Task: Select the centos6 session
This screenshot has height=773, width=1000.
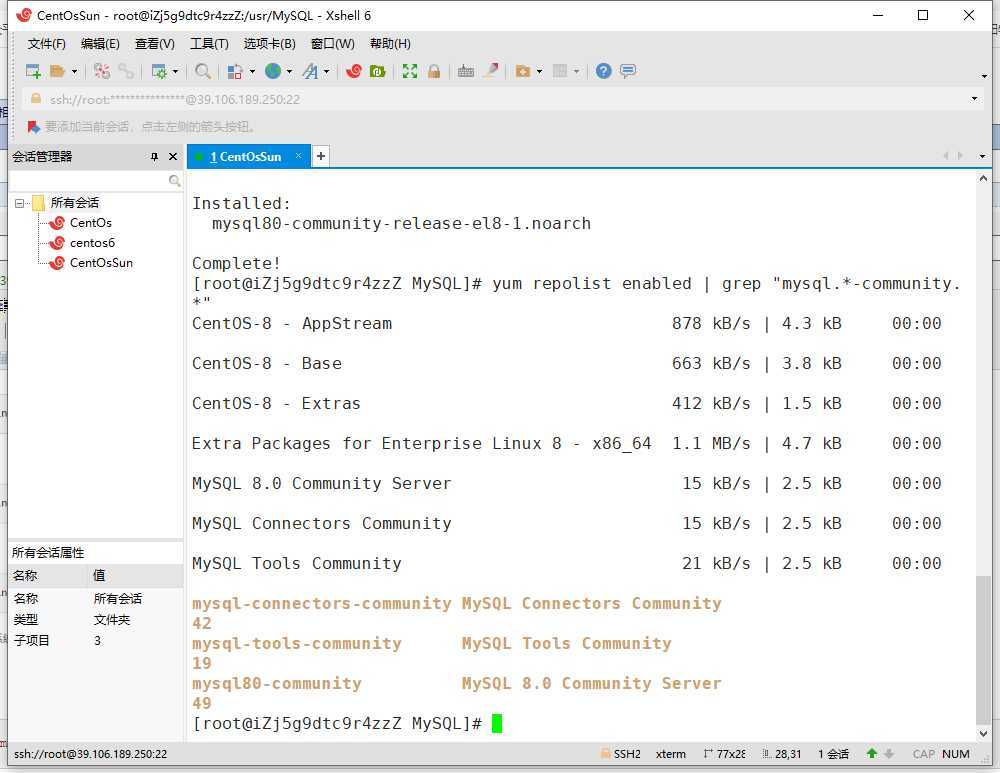Action: (92, 243)
